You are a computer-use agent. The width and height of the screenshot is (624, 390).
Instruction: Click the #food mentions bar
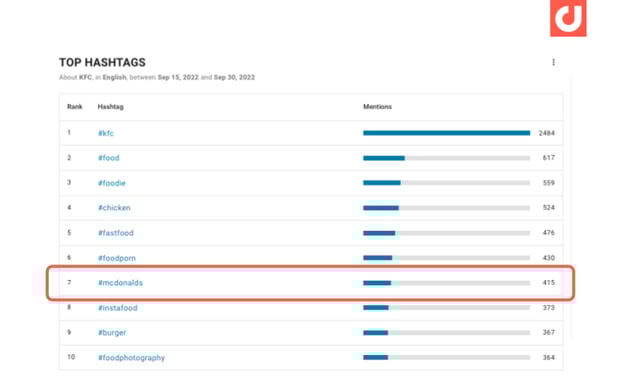click(x=447, y=158)
